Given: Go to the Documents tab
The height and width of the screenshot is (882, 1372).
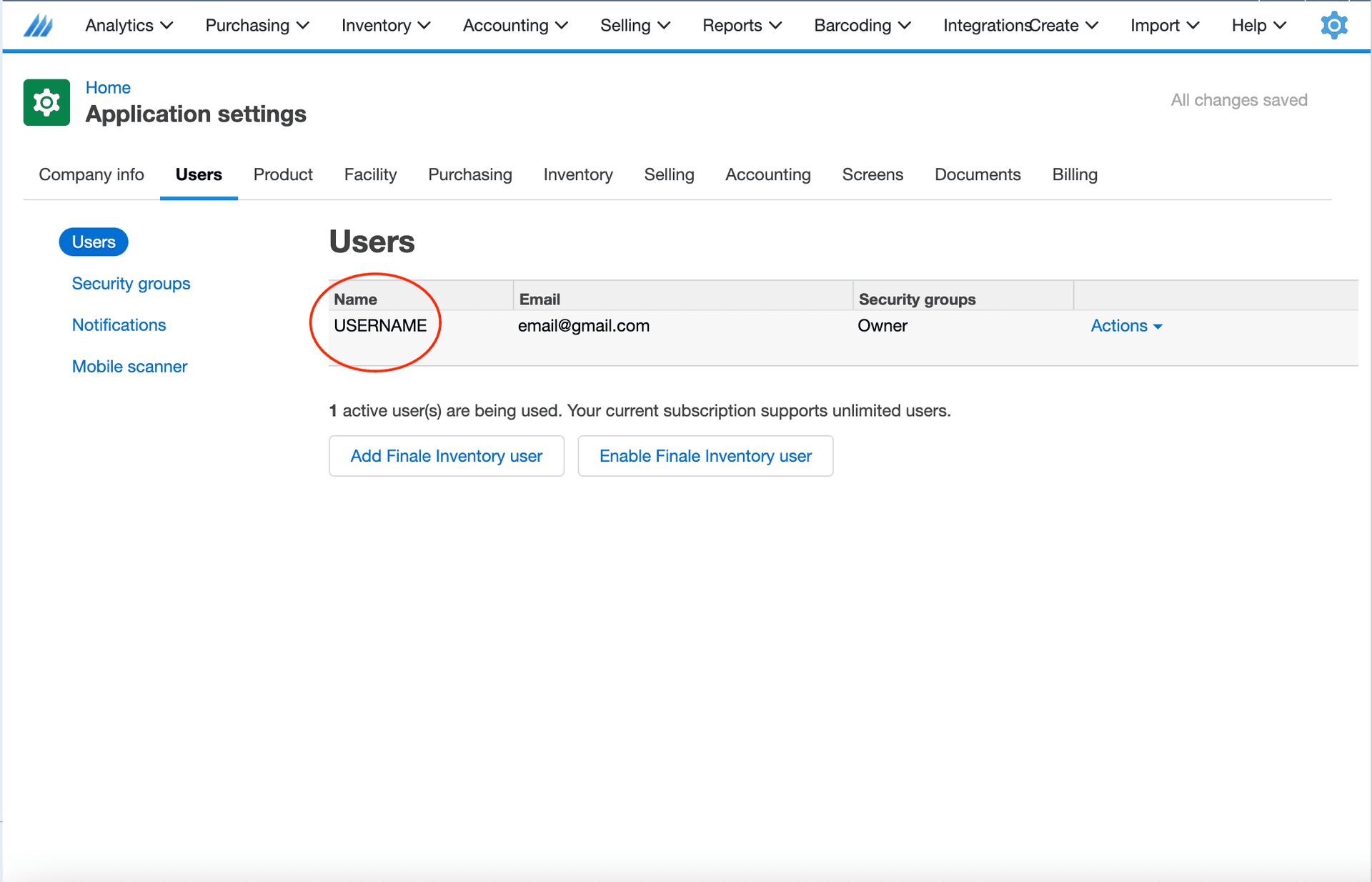Looking at the screenshot, I should (x=977, y=174).
